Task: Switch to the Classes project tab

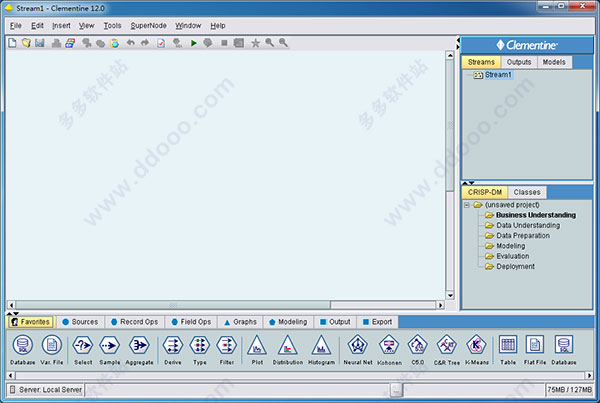Action: (527, 192)
